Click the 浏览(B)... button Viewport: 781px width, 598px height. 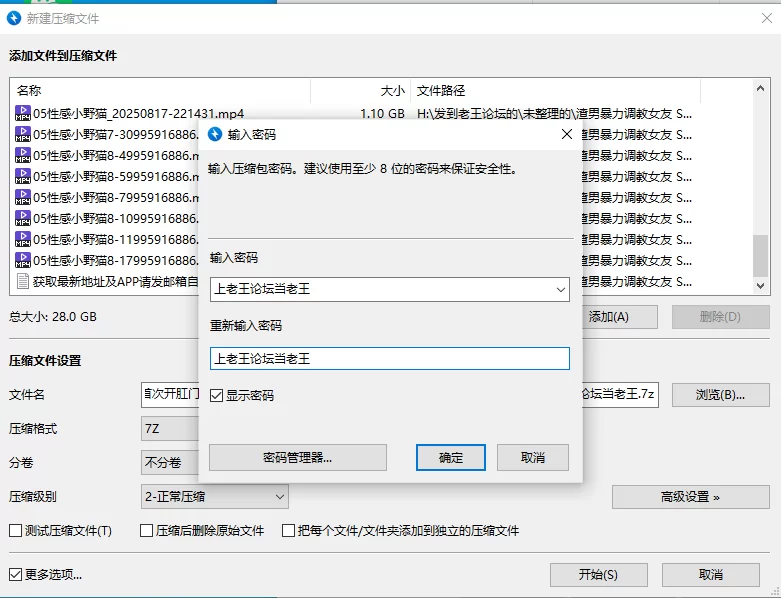[x=721, y=395]
